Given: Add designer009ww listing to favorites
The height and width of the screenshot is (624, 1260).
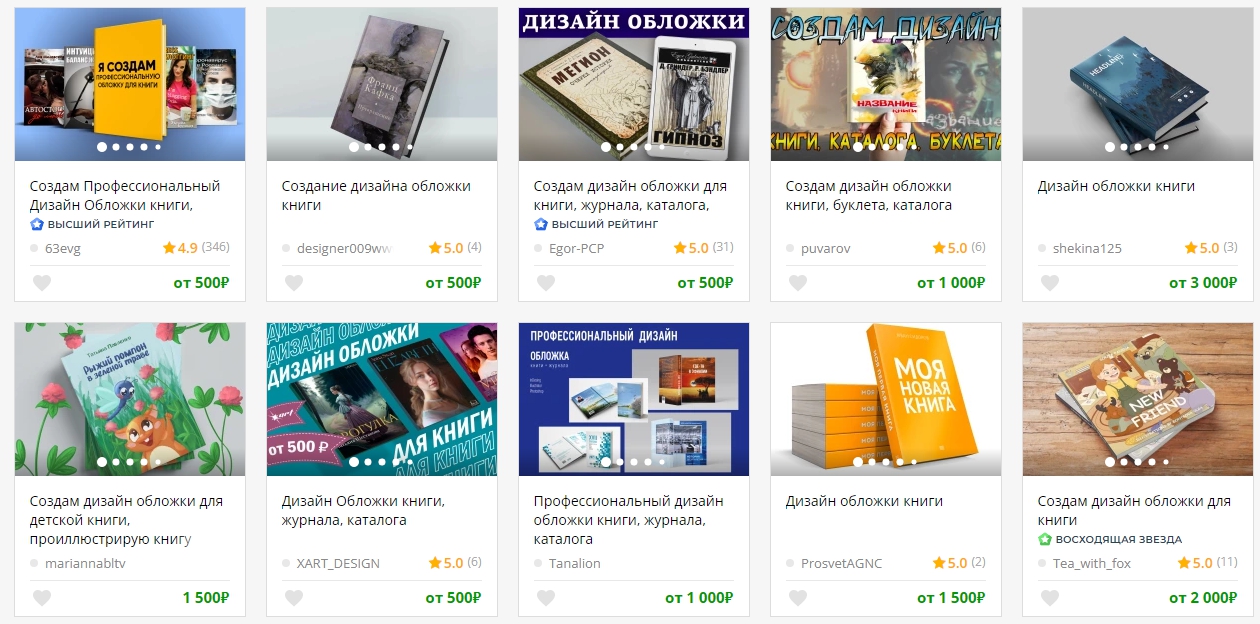Looking at the screenshot, I should [294, 283].
